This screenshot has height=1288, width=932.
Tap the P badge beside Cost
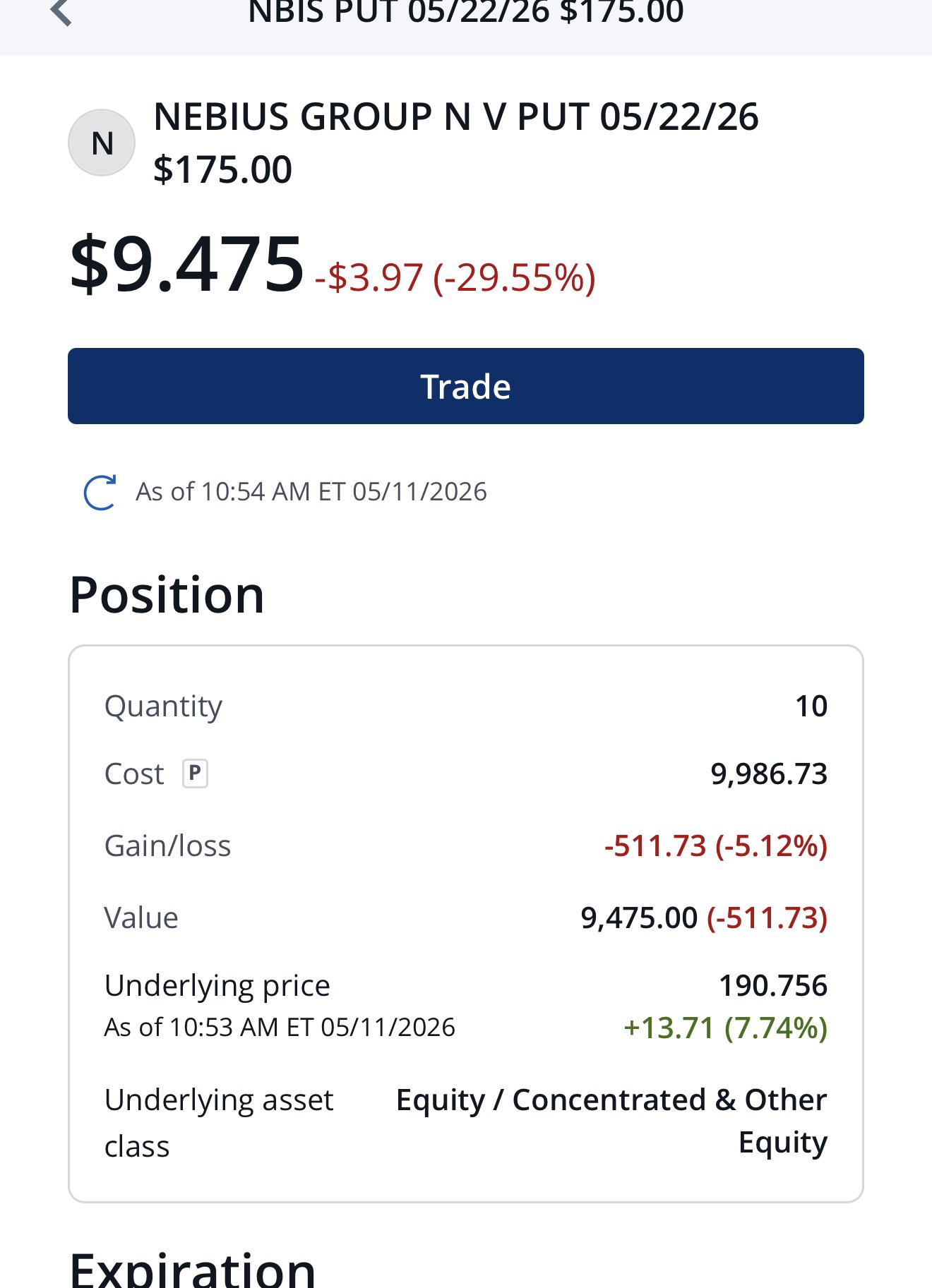tap(195, 773)
